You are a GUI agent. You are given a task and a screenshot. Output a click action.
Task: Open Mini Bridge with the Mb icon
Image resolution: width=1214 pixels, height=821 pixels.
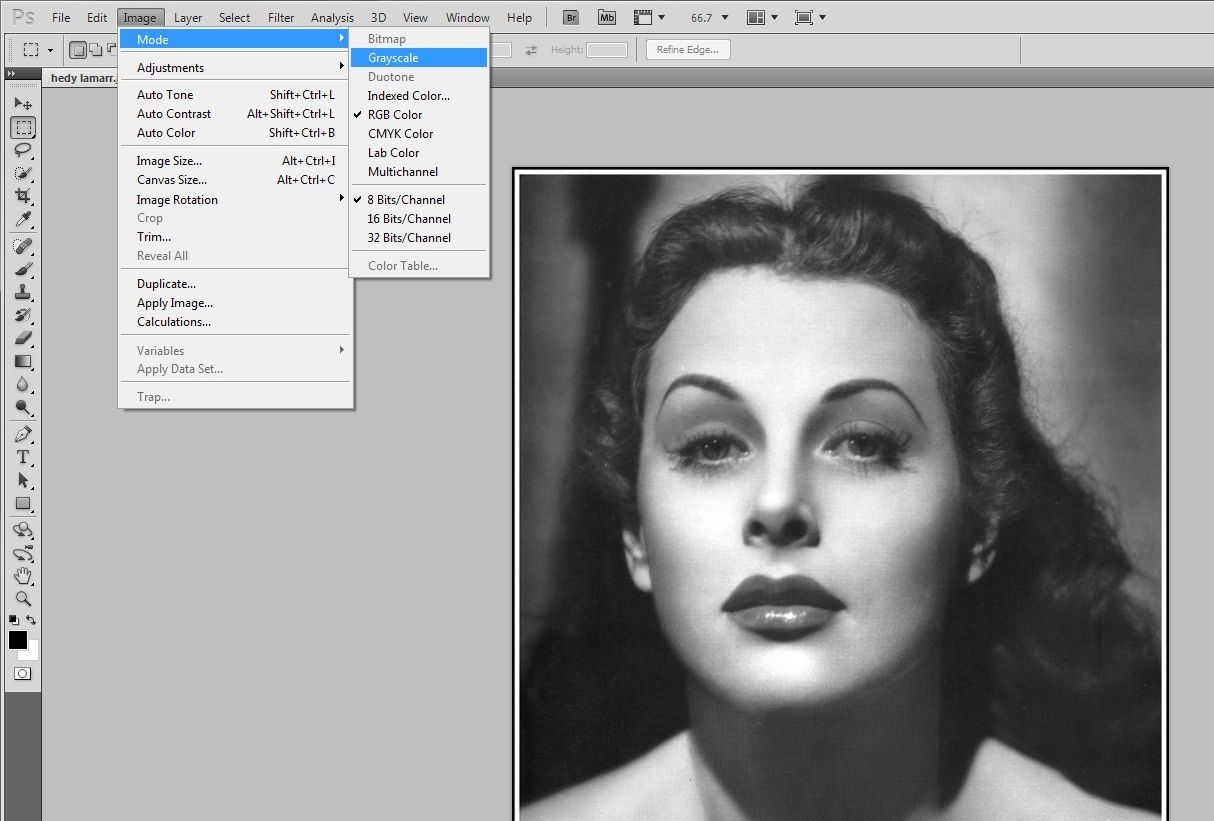606,18
